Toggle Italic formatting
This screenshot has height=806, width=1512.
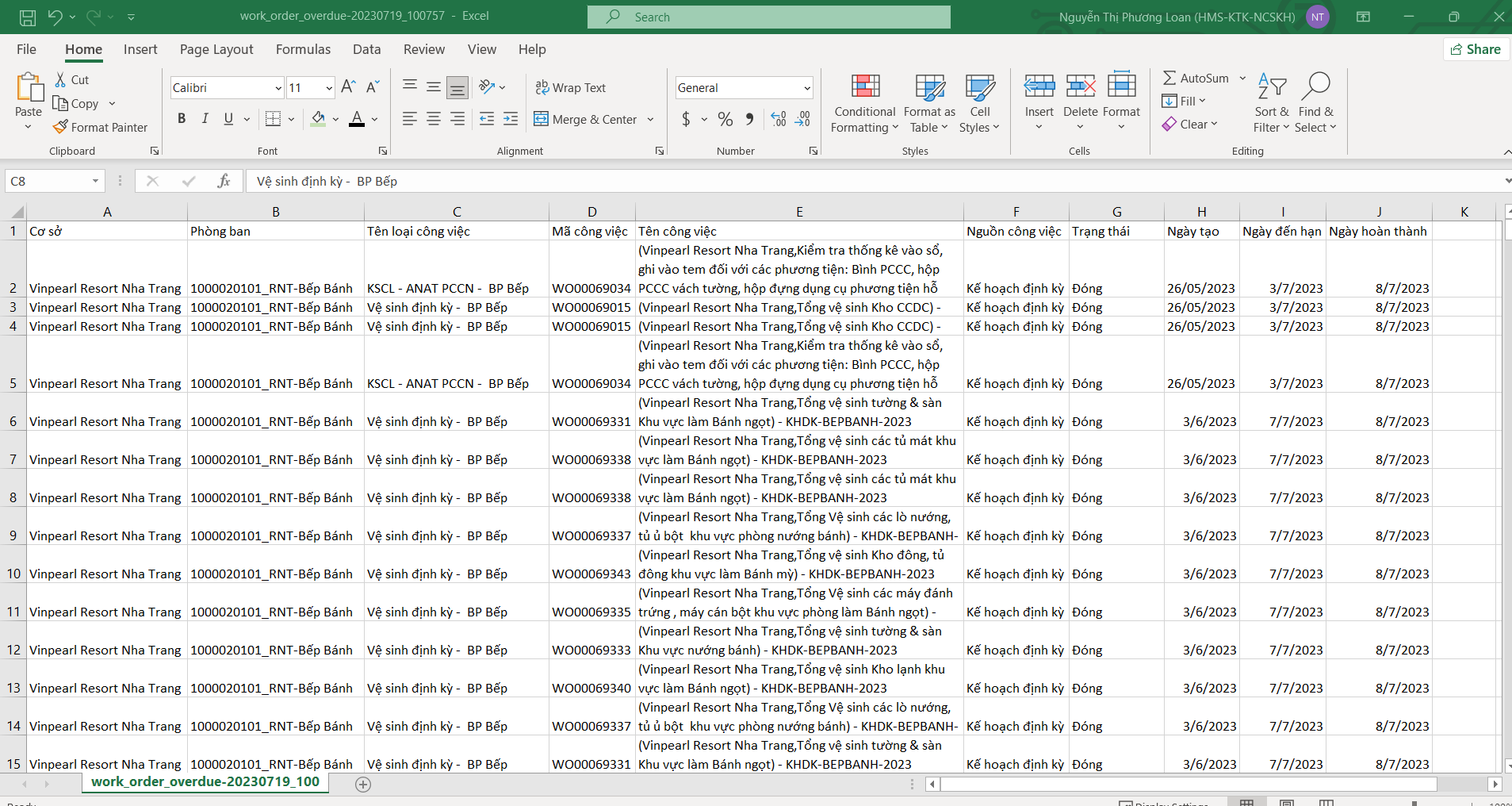pos(205,119)
